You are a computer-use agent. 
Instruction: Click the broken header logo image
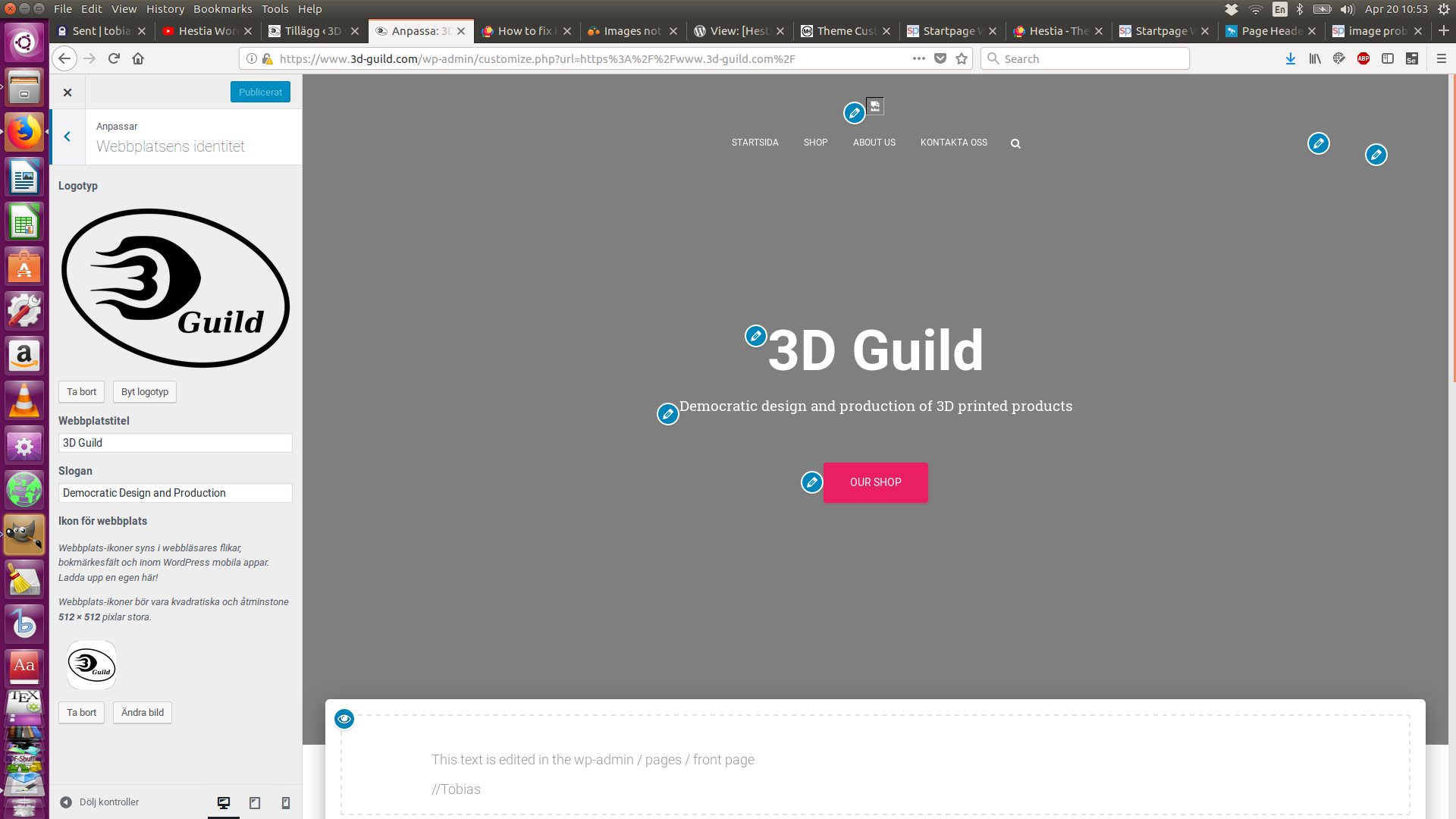(875, 106)
